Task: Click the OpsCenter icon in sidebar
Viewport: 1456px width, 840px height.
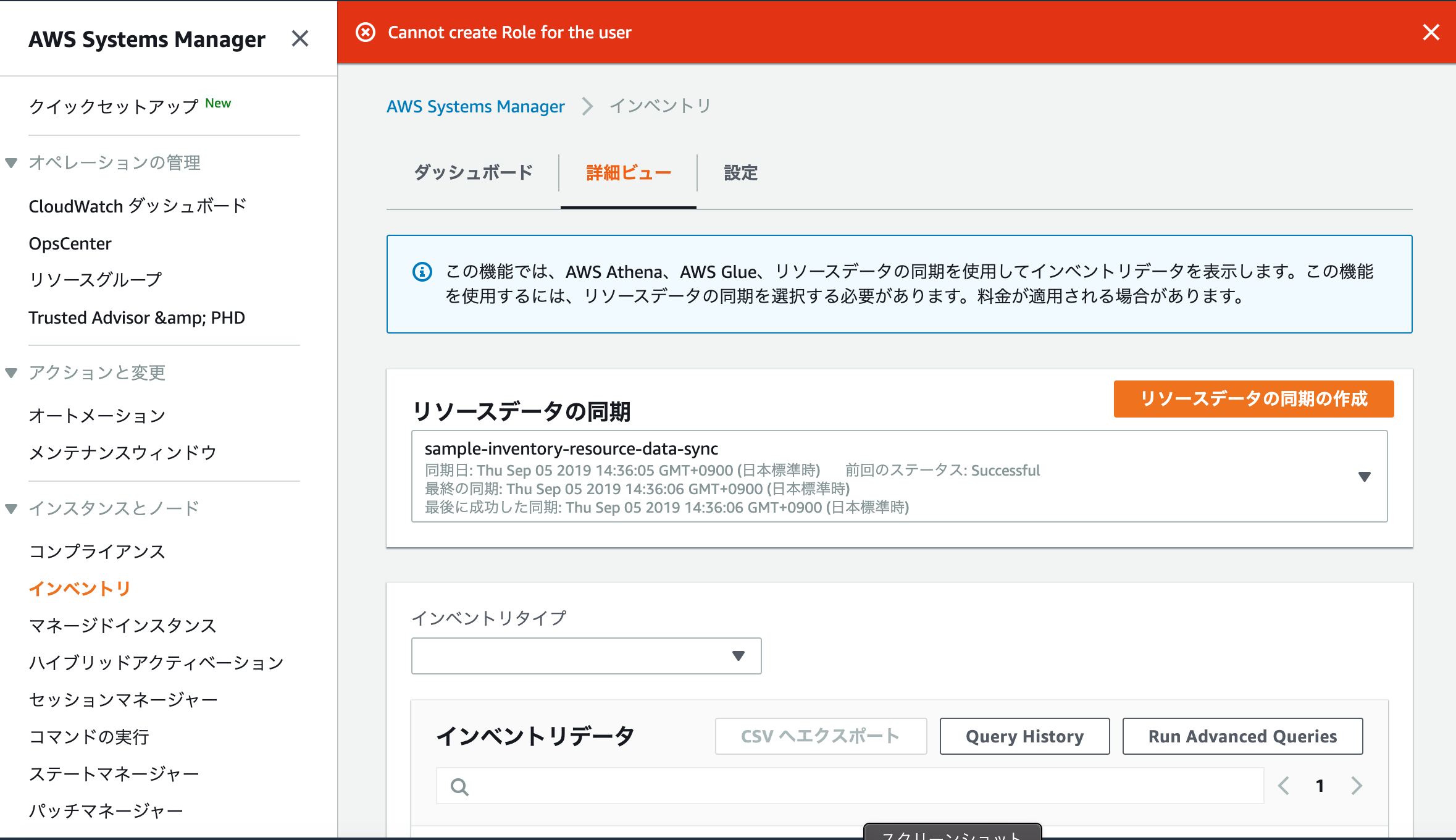Action: click(71, 243)
